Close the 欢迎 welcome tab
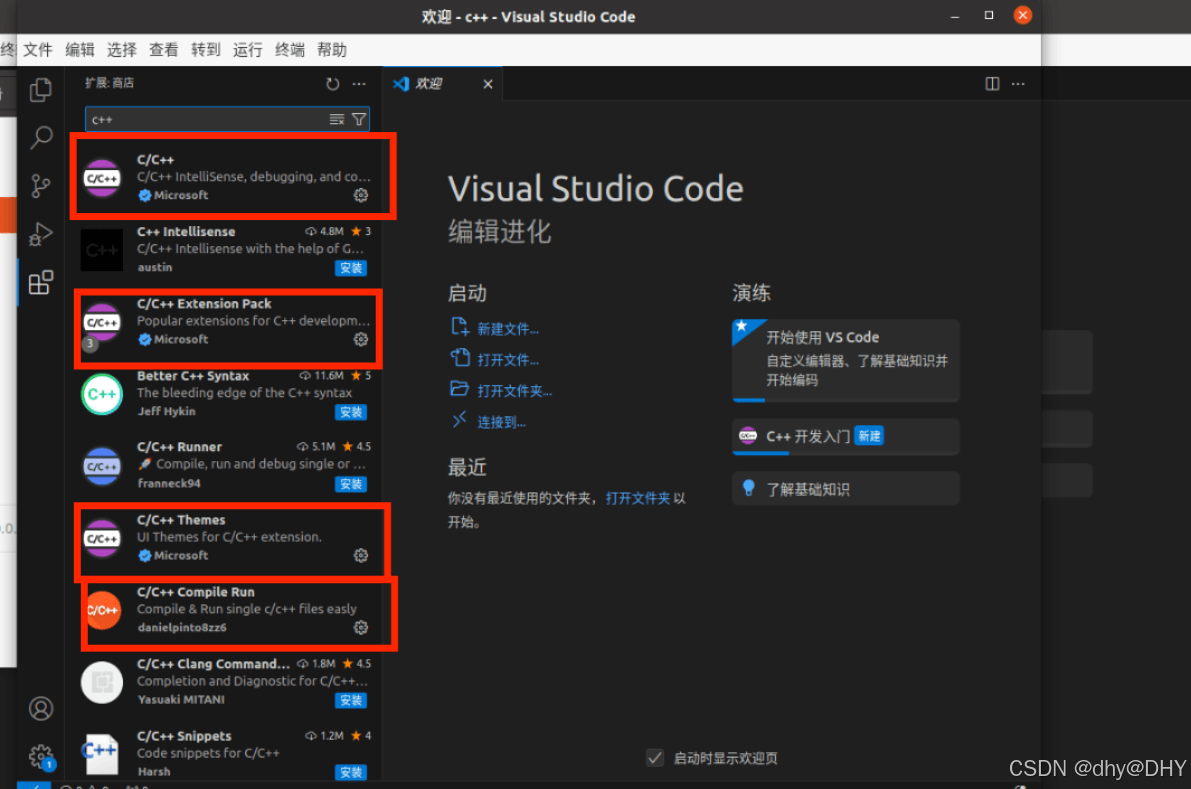This screenshot has width=1191, height=789. pyautogui.click(x=488, y=84)
